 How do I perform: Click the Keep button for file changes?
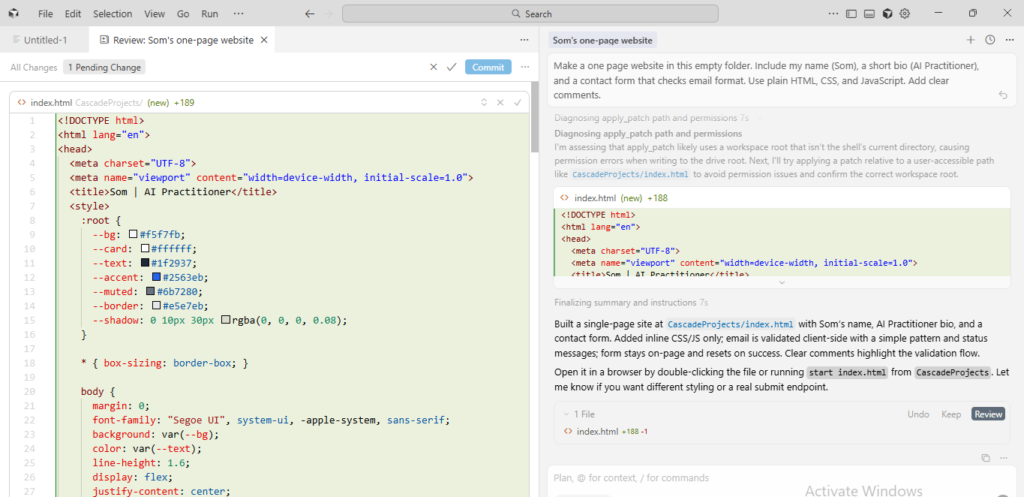pos(951,414)
